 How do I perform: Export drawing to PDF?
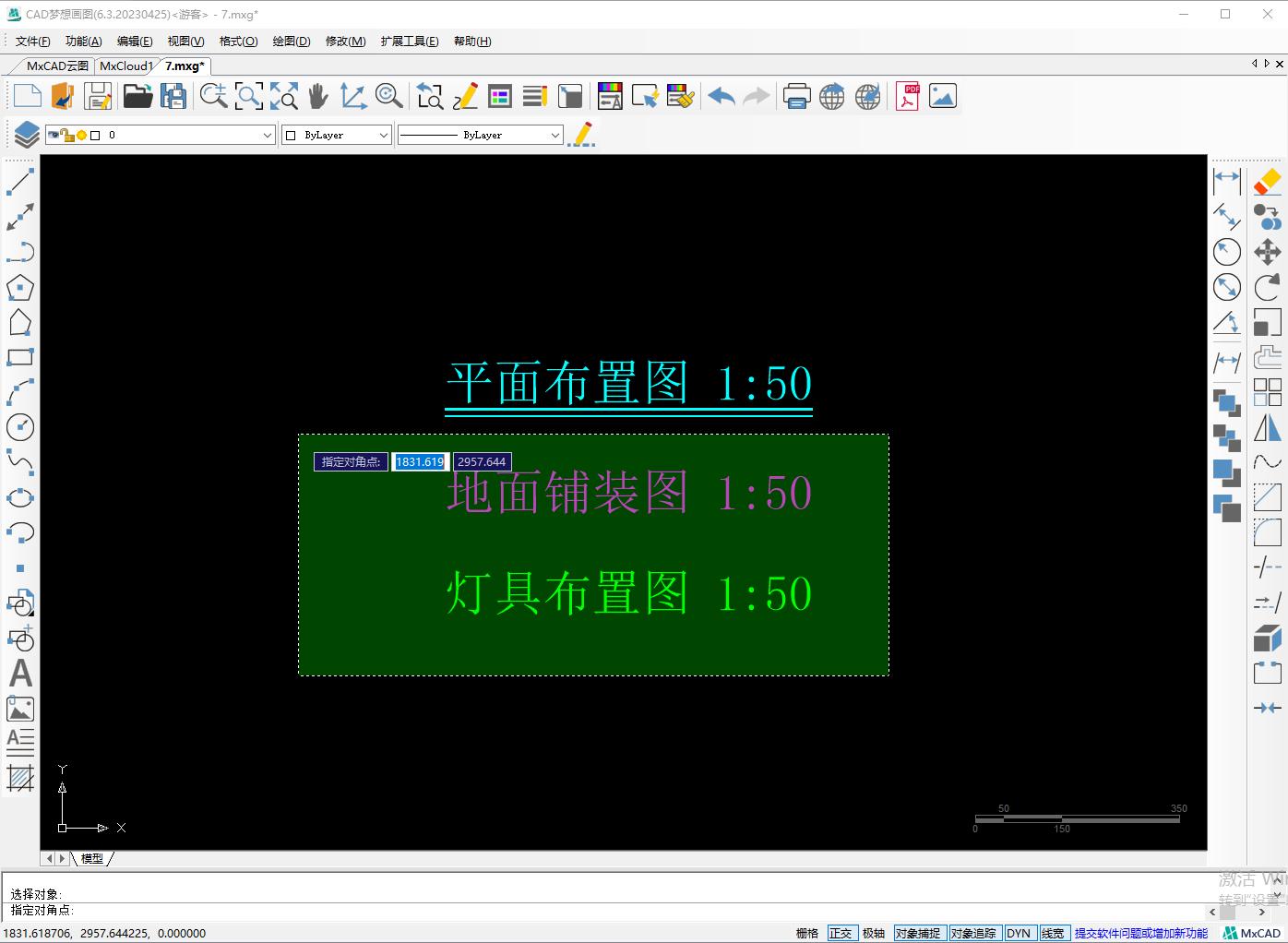point(907,95)
